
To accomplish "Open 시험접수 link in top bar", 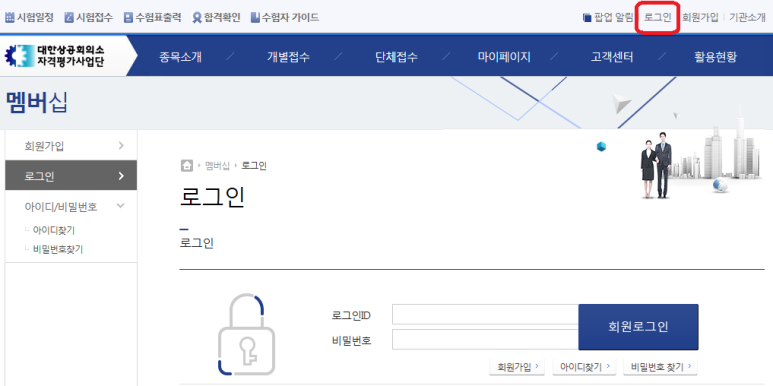I will [94, 18].
